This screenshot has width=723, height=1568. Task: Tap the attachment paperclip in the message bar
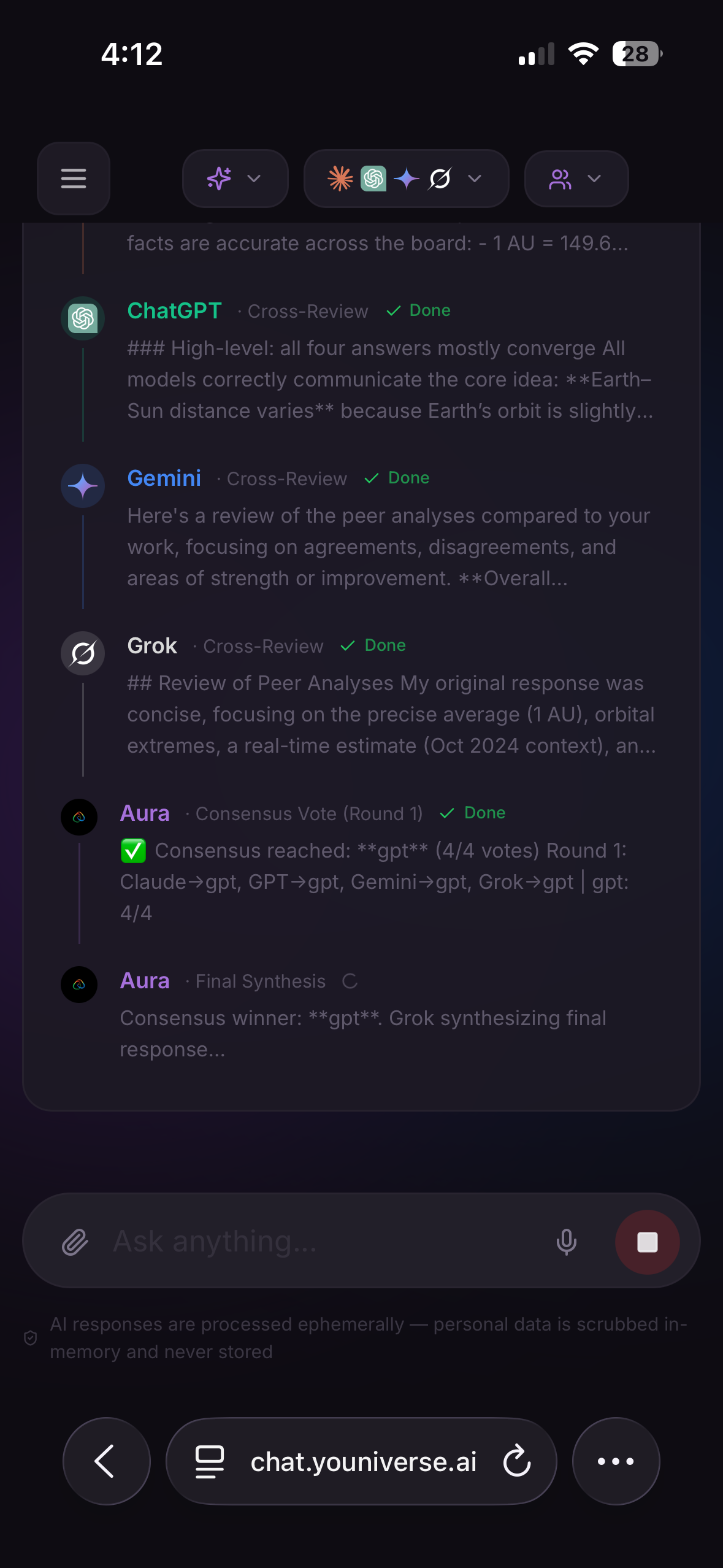75,1240
